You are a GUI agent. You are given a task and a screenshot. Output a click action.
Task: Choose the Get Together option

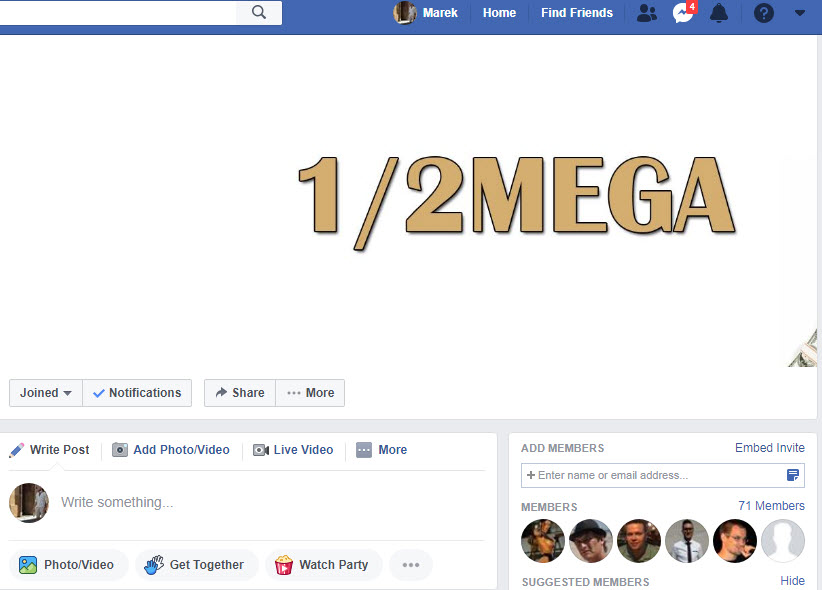[196, 565]
